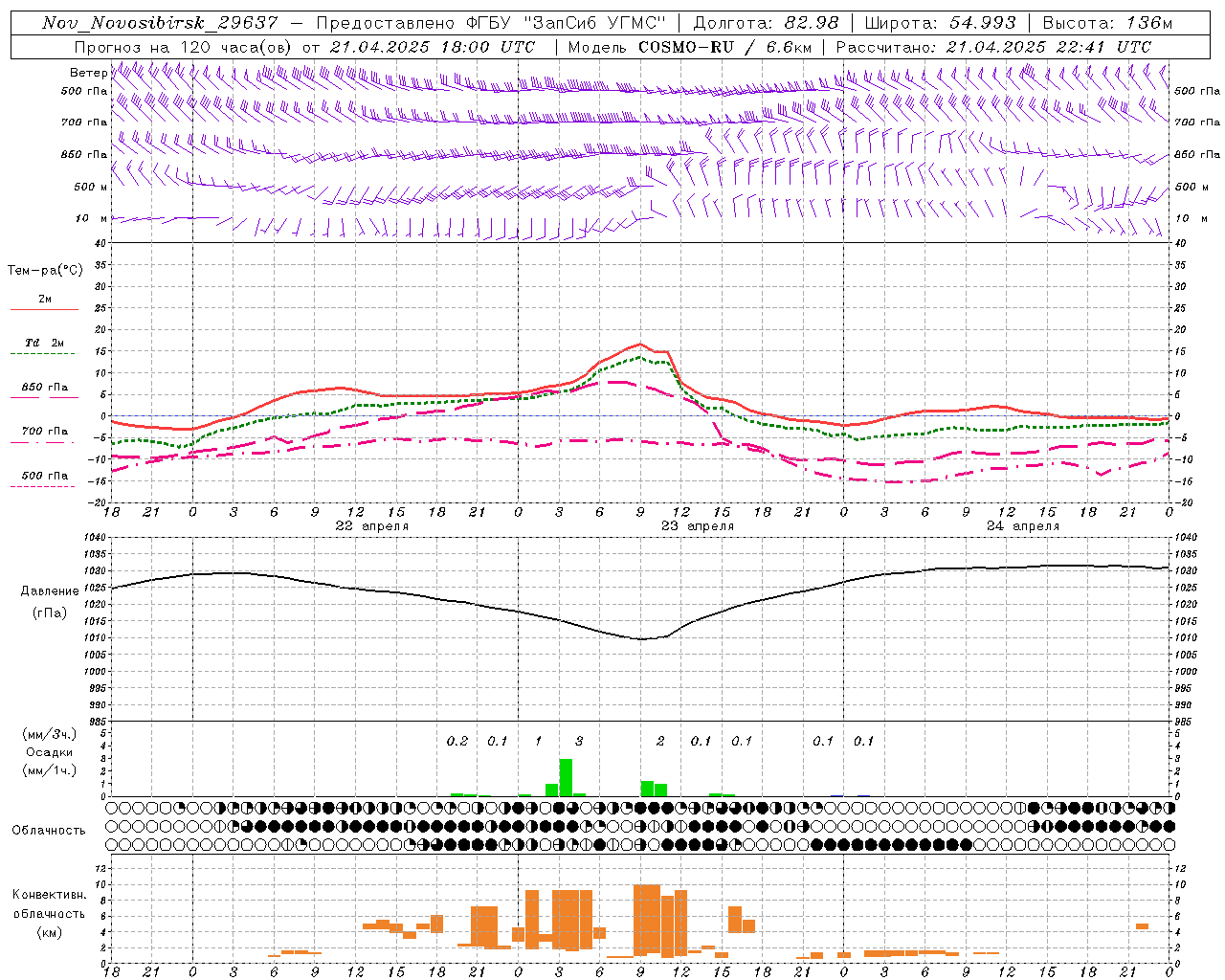
Task: Click the dashed line sample under "Td 2м"
Action: click(44, 354)
